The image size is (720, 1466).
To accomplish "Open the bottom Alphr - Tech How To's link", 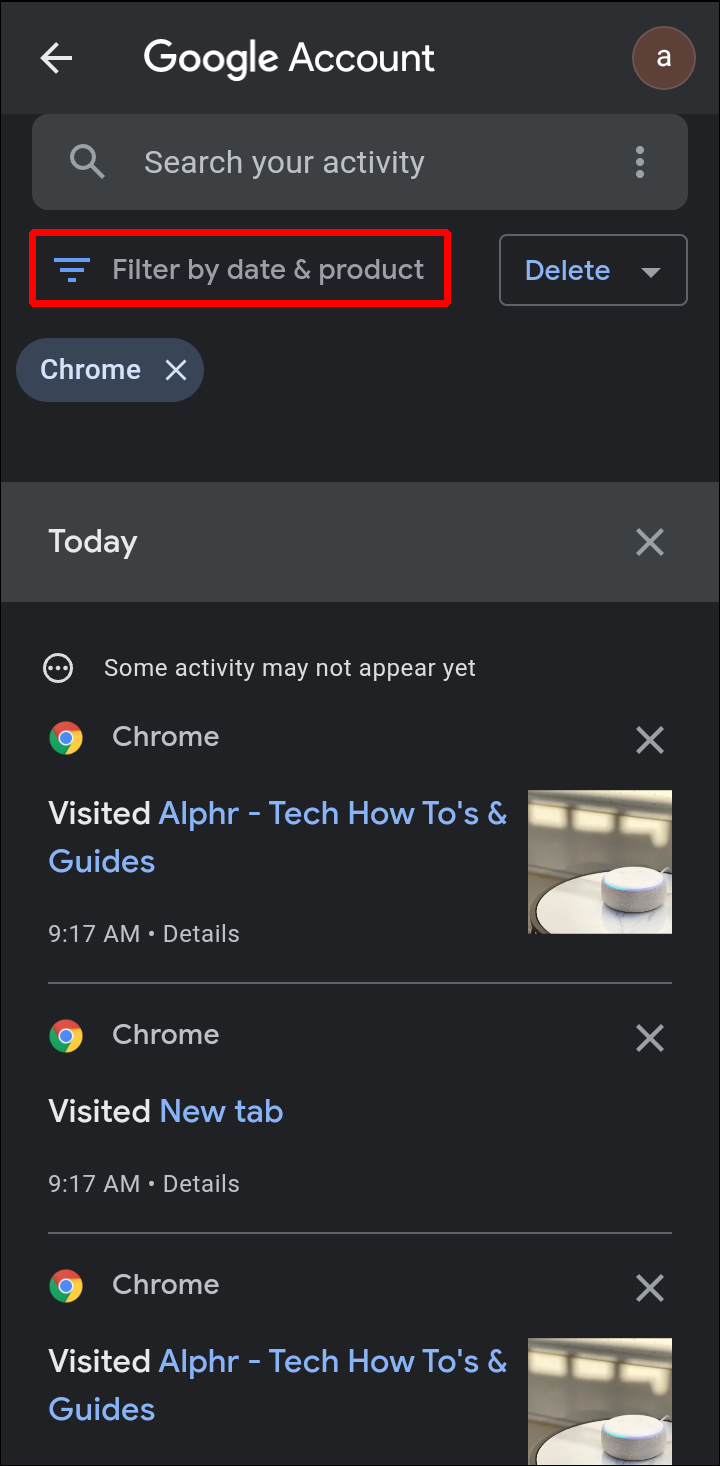I will click(332, 1362).
